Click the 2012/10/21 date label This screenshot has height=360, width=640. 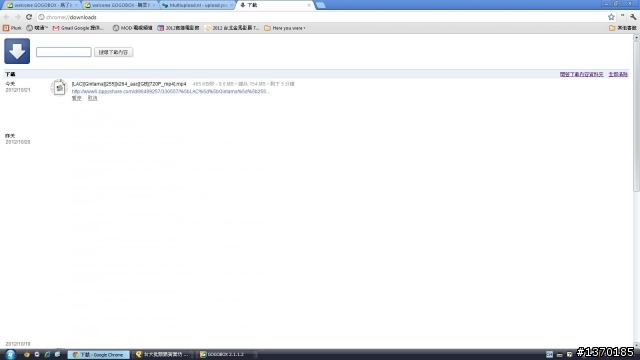18,90
